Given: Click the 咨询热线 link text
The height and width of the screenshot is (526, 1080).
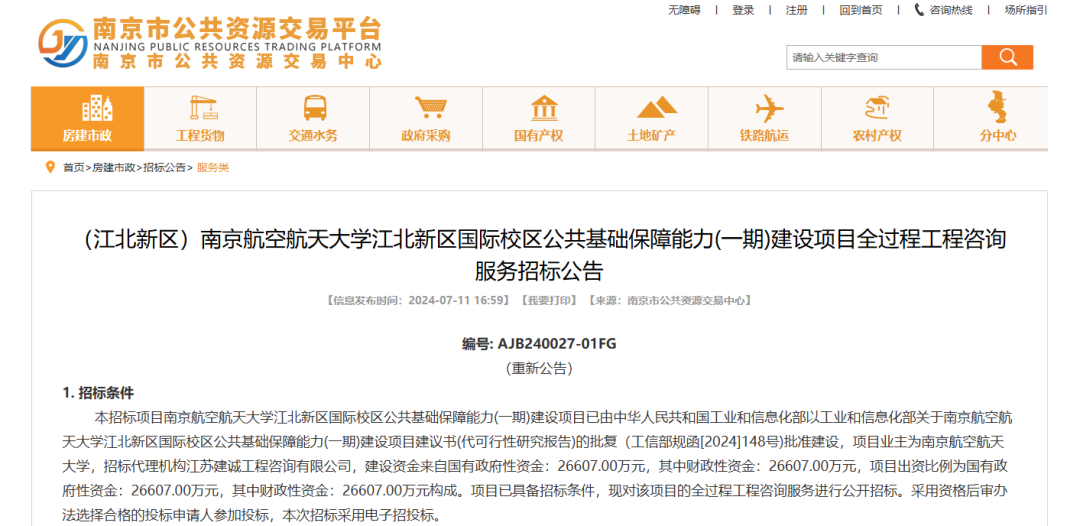Looking at the screenshot, I should tap(951, 10).
